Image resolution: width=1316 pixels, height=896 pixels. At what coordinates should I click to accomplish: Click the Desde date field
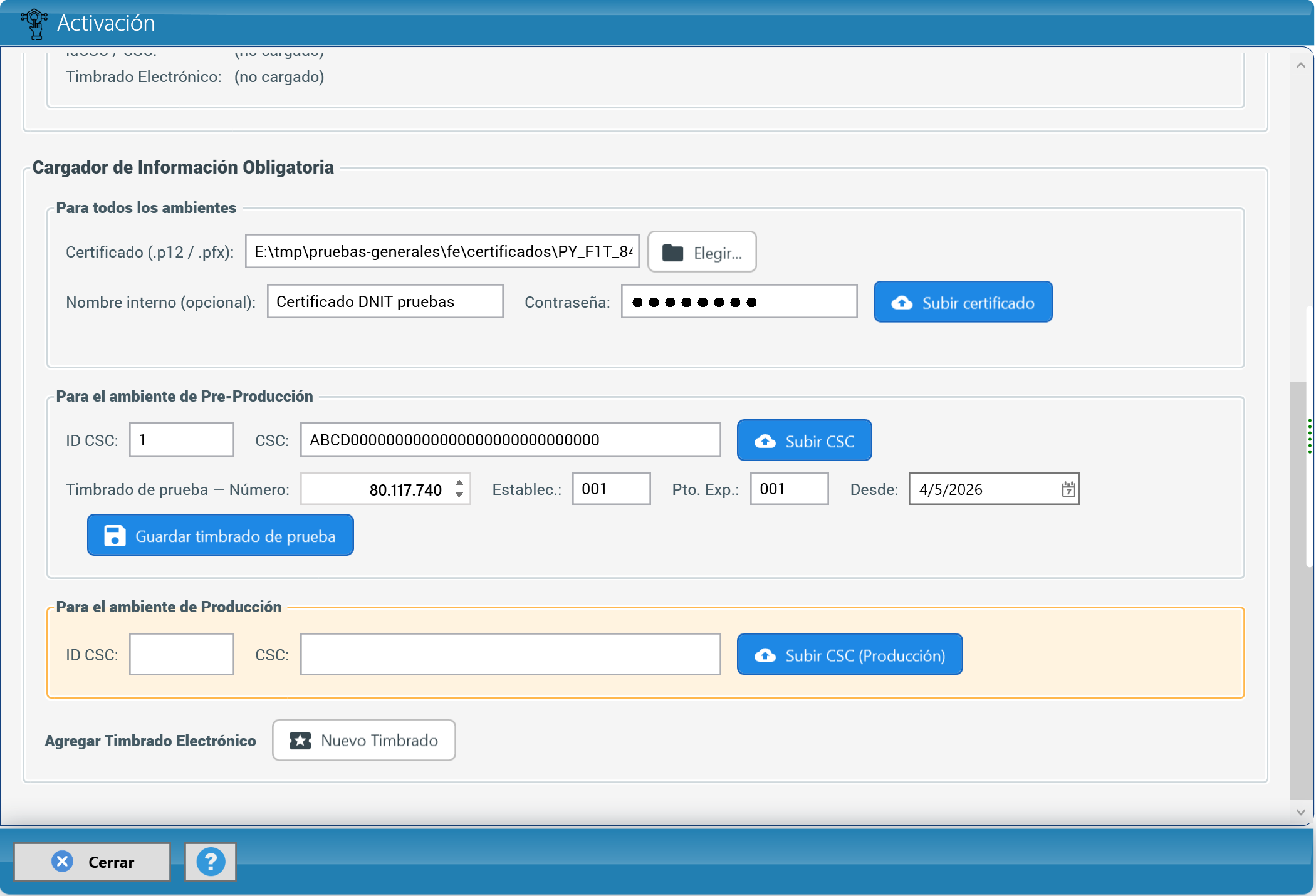tap(994, 489)
